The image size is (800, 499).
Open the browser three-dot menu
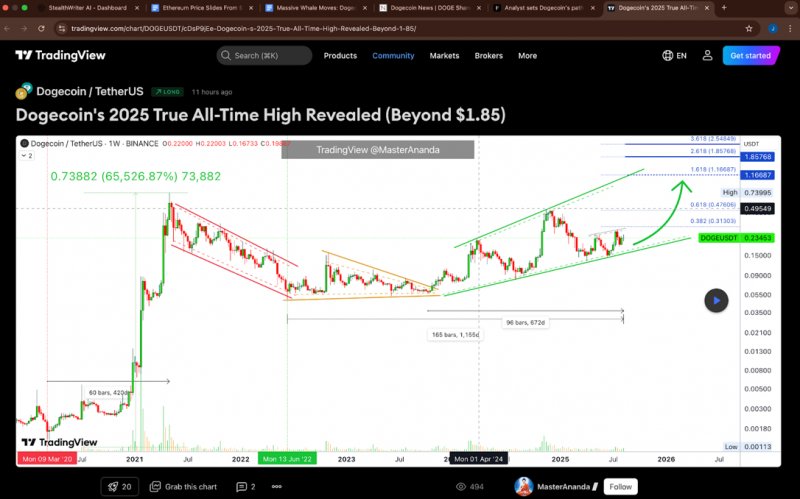point(791,29)
